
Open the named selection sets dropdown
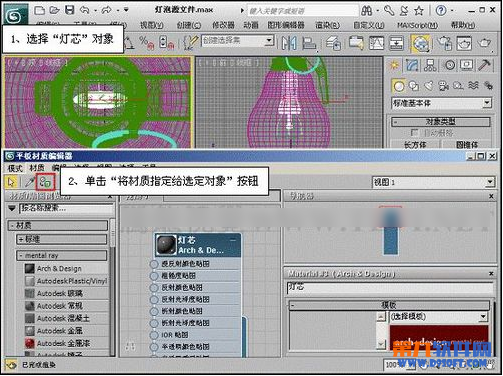269,41
